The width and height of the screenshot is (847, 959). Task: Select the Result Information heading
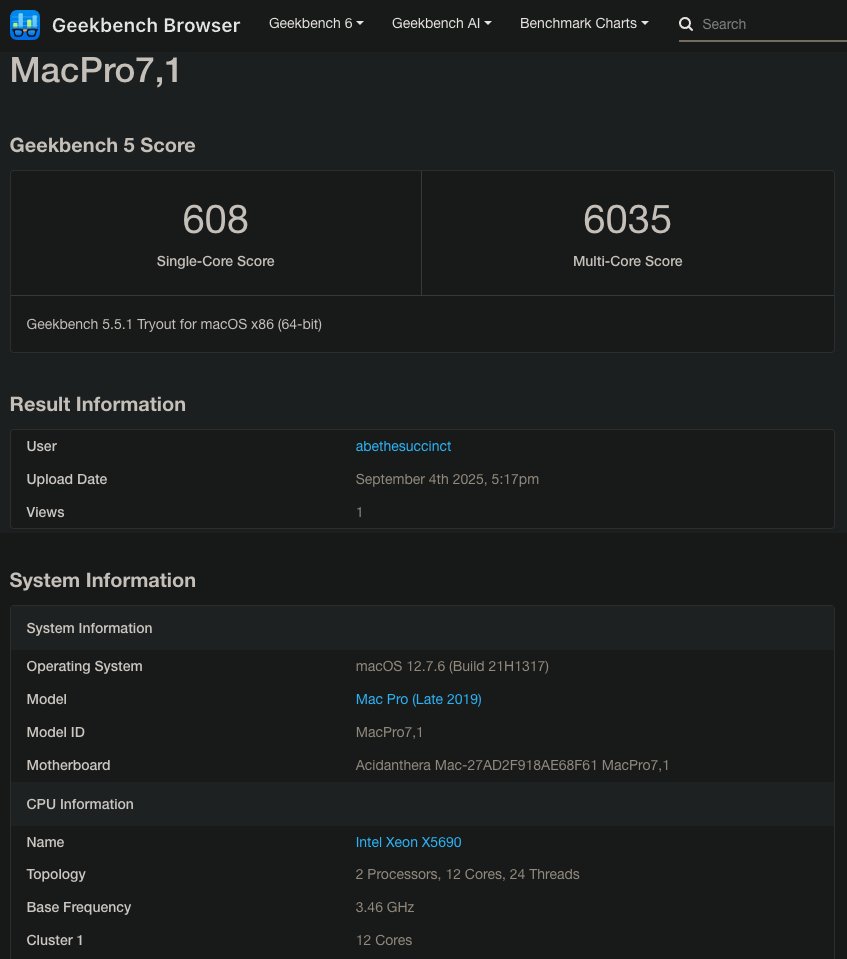tap(97, 404)
